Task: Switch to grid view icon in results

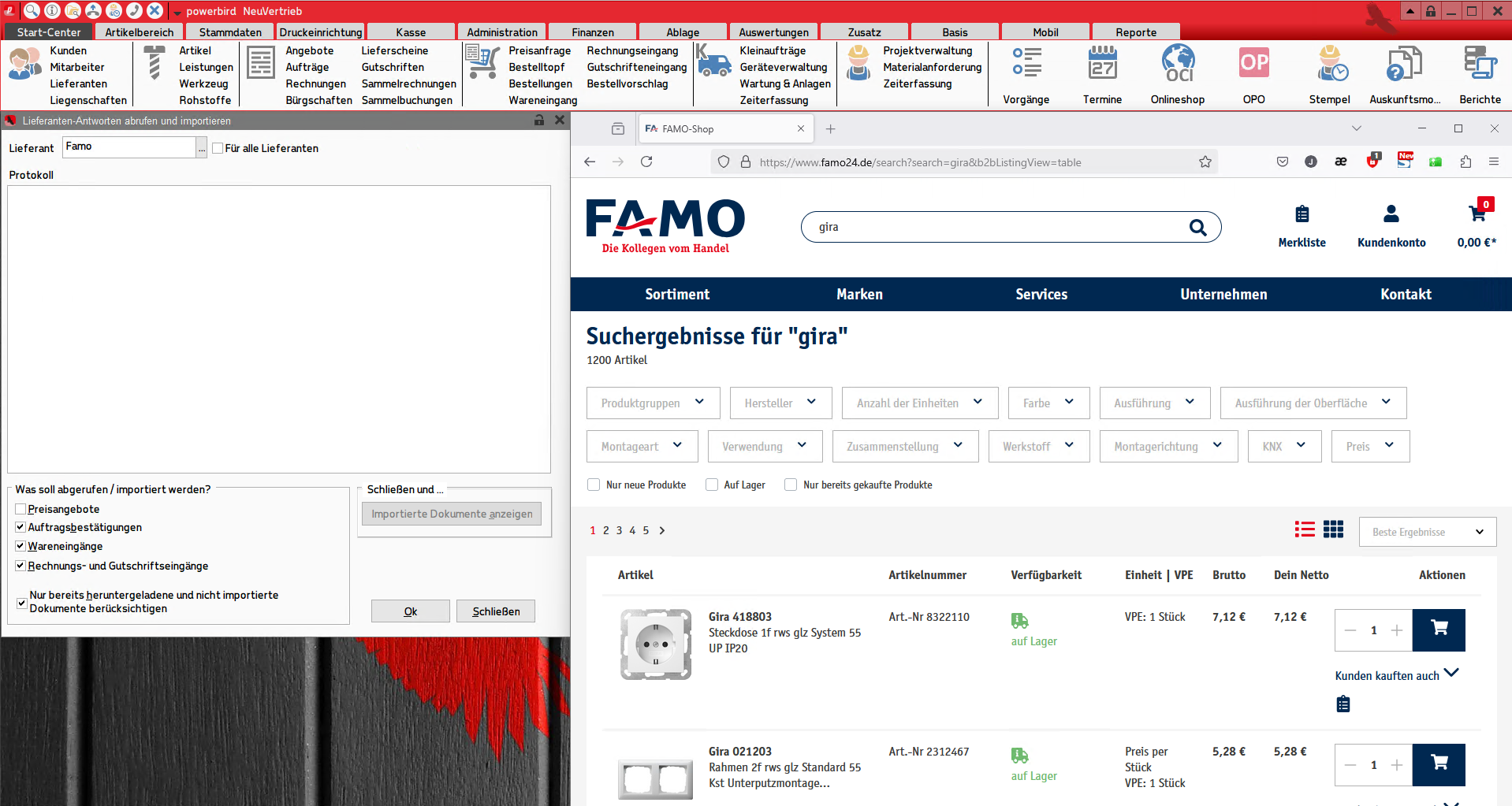Action: (1333, 529)
